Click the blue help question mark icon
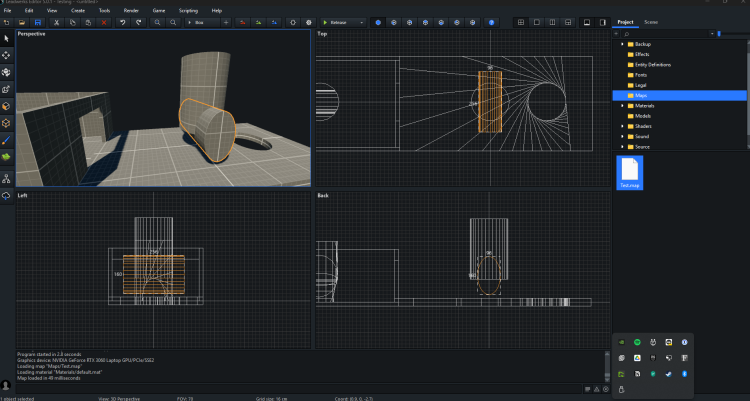 pyautogui.click(x=491, y=21)
